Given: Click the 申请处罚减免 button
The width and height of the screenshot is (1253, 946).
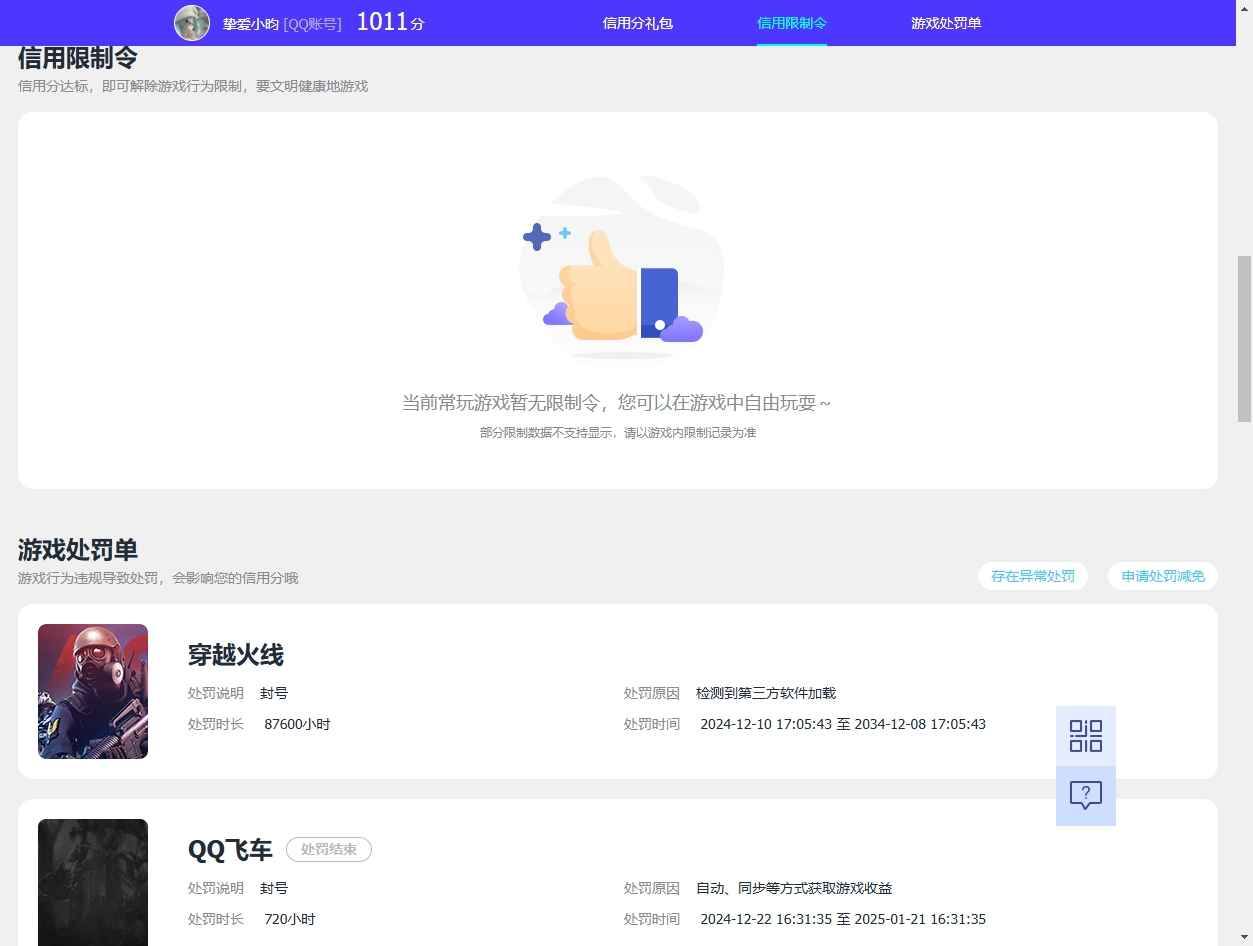Looking at the screenshot, I should (x=1162, y=576).
